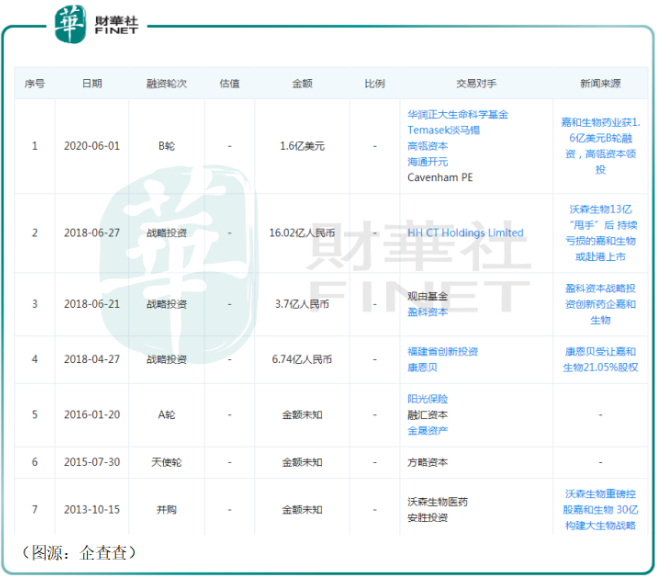Open 阳光保险 investor link
657x577 pixels.
click(x=427, y=399)
